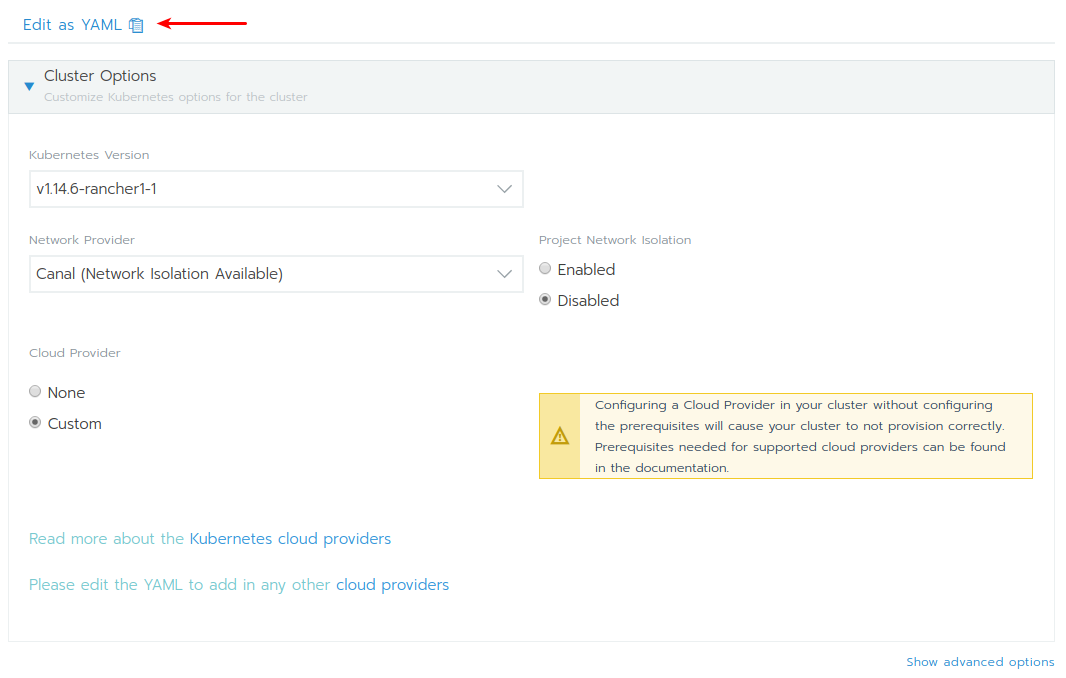Click the Project Network Isolation label

(614, 240)
